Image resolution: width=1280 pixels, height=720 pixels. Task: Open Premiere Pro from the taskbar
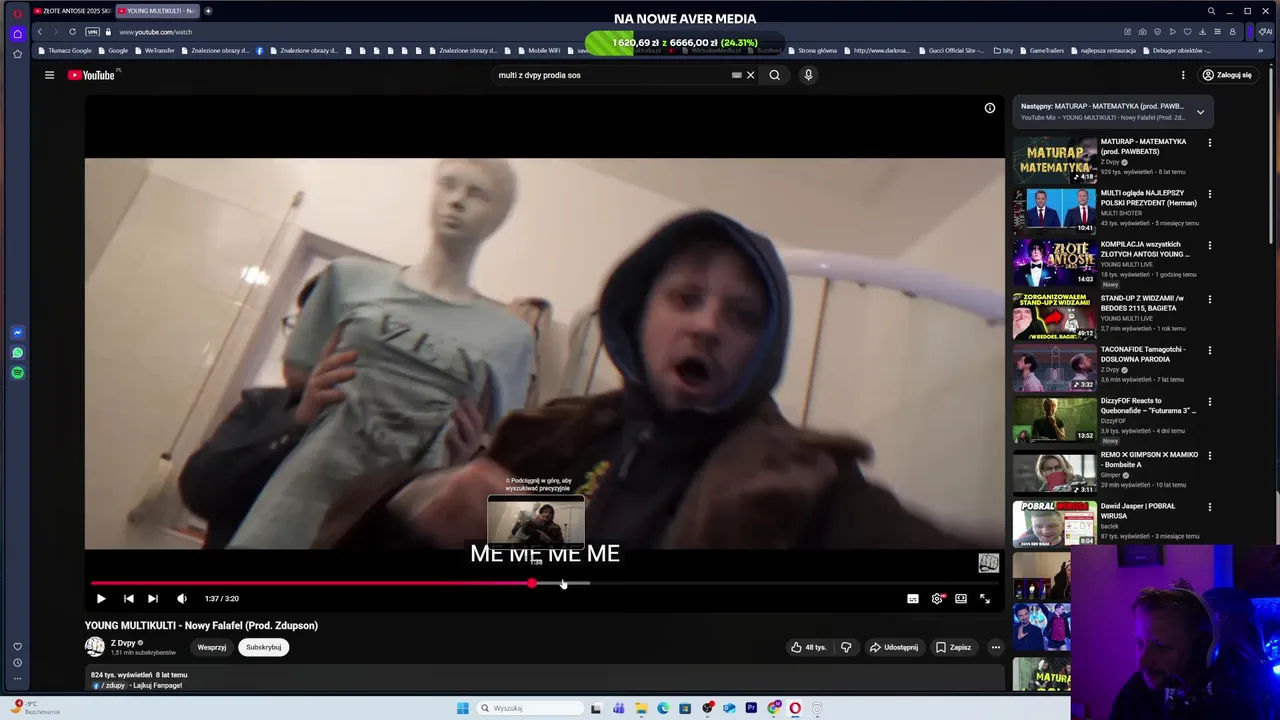751,708
